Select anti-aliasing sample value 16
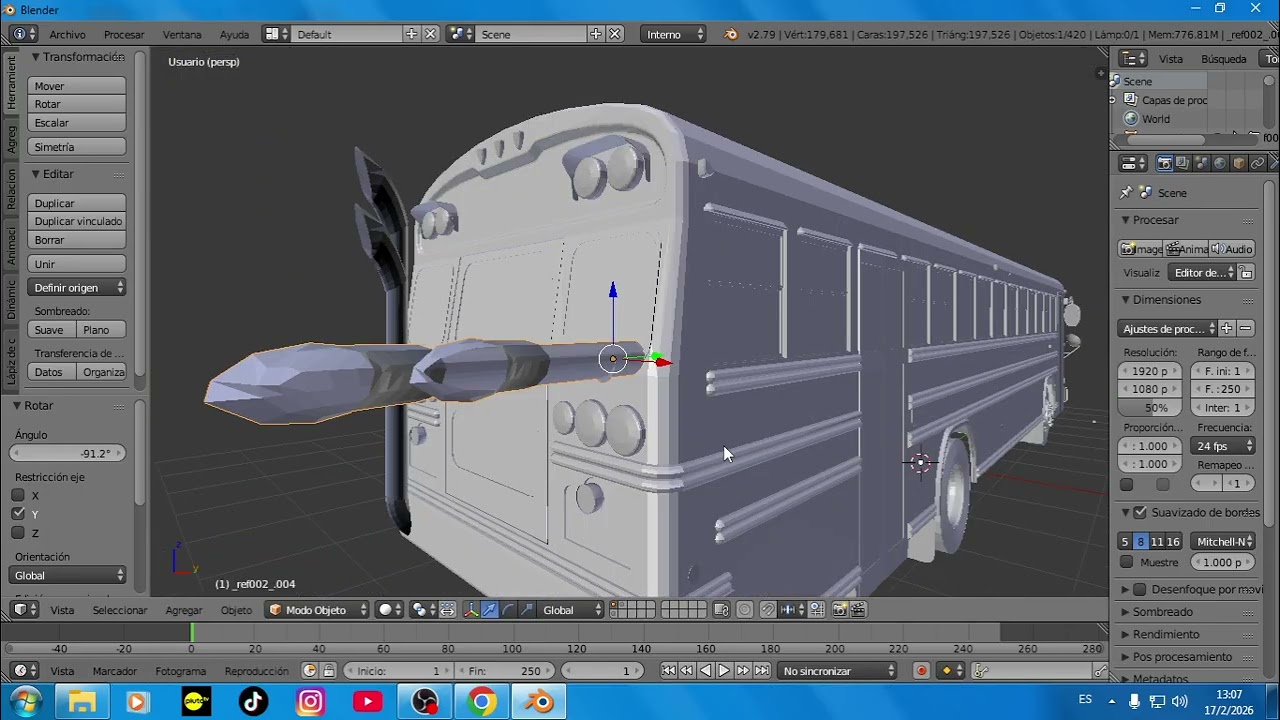Screen dimensions: 1280x720 point(1173,542)
